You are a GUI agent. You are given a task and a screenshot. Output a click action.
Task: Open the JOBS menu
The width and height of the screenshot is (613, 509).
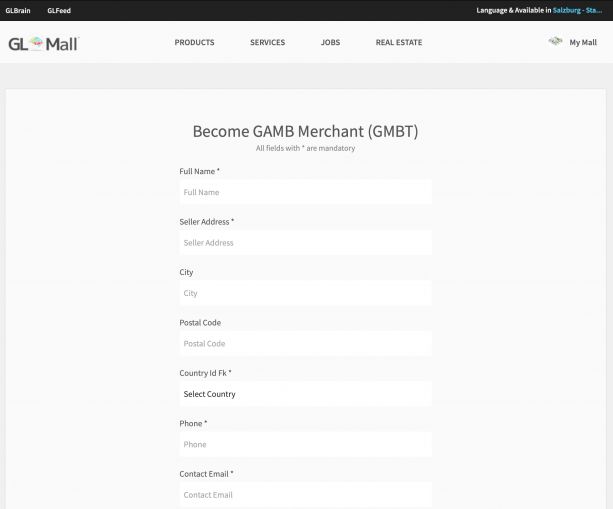[x=330, y=42]
